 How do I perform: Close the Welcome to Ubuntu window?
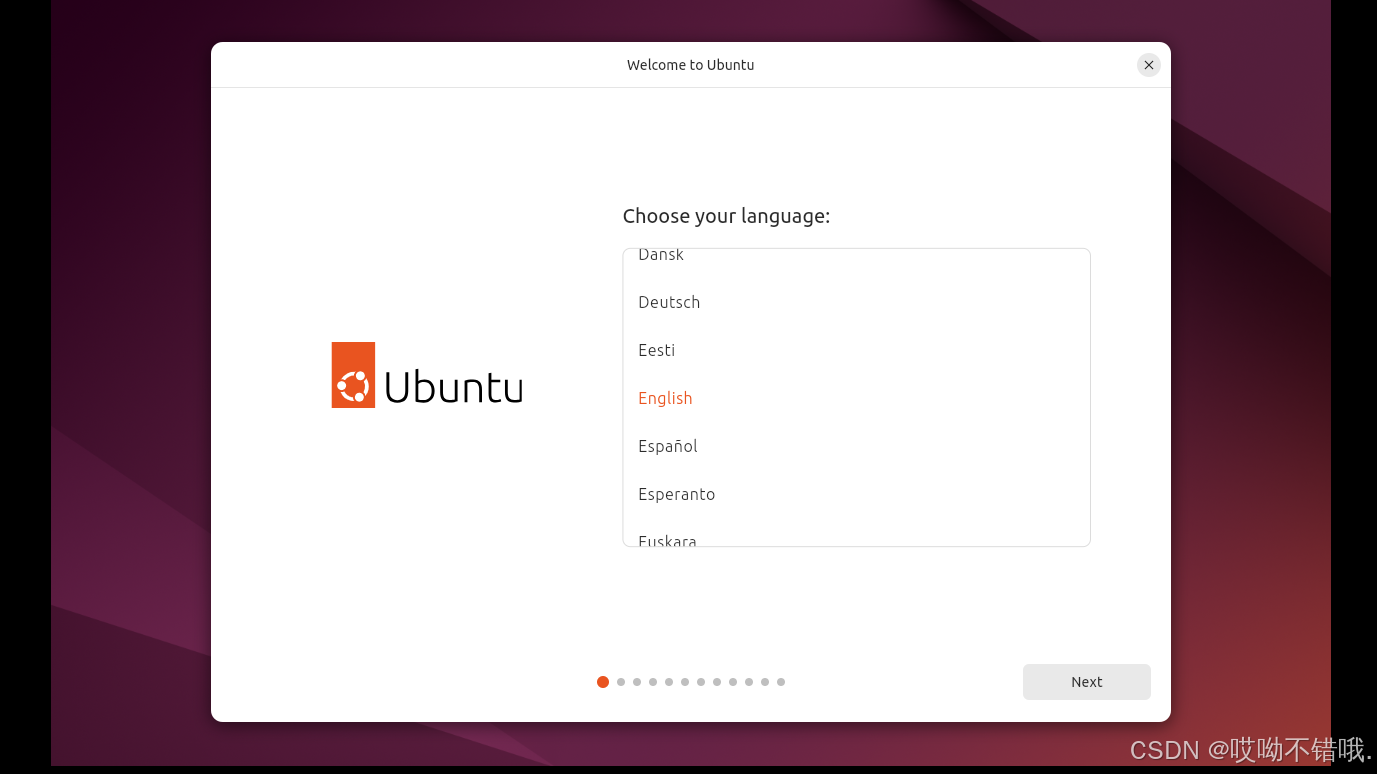click(1149, 65)
